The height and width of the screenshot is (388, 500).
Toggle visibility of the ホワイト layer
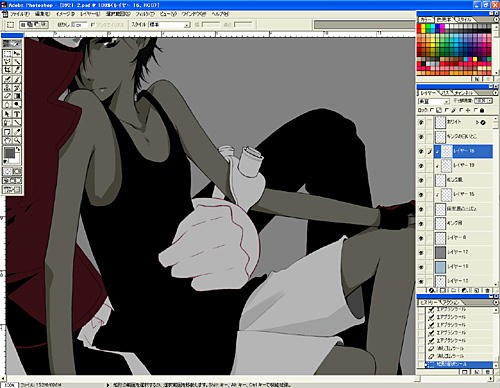click(421, 122)
